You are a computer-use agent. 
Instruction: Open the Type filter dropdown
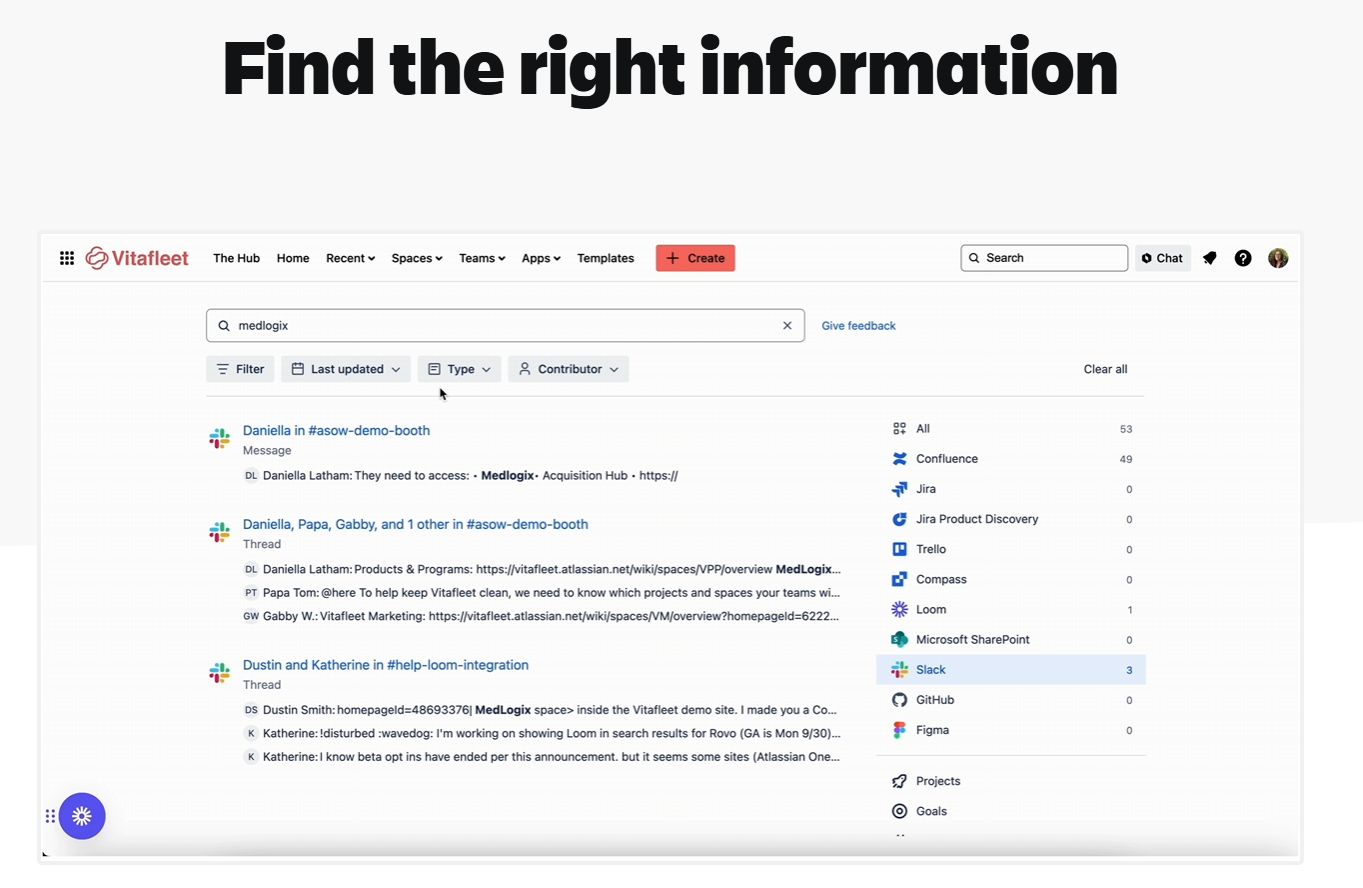tap(459, 369)
